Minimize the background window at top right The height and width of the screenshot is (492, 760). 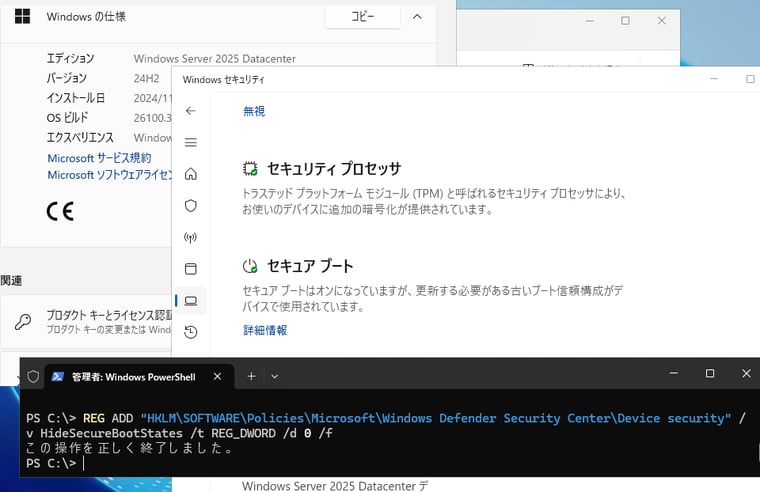click(x=590, y=20)
